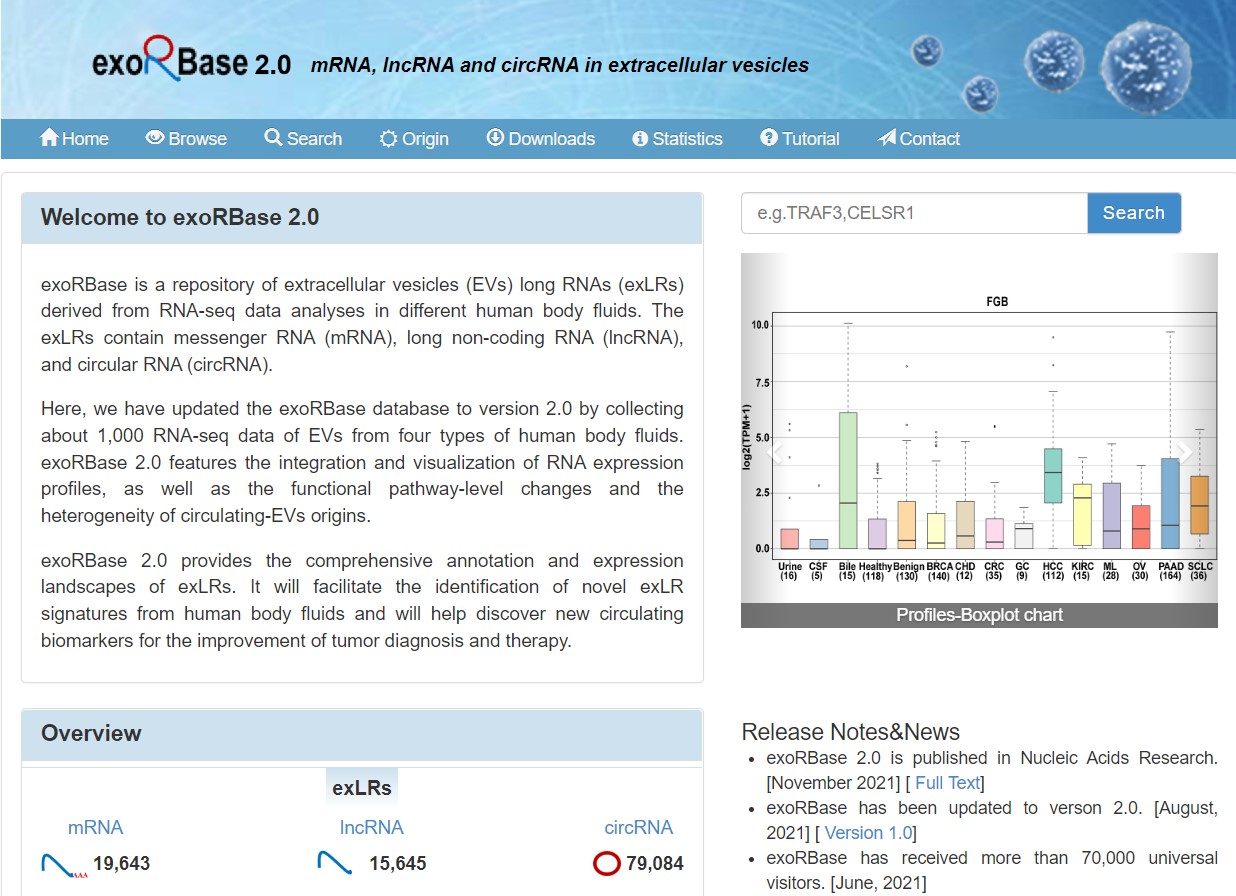The height and width of the screenshot is (896, 1236).
Task: Click the lncRNA count '15,645'
Action: coord(397,863)
